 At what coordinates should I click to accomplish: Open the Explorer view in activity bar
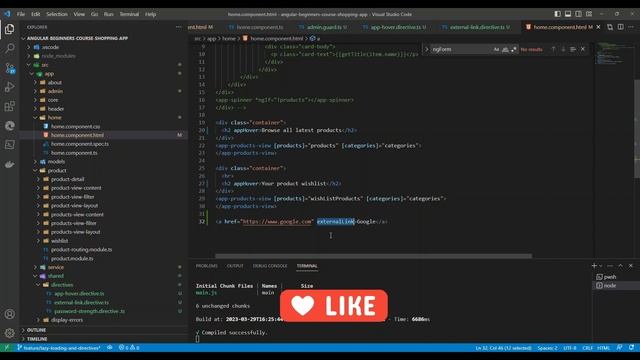click(x=9, y=29)
